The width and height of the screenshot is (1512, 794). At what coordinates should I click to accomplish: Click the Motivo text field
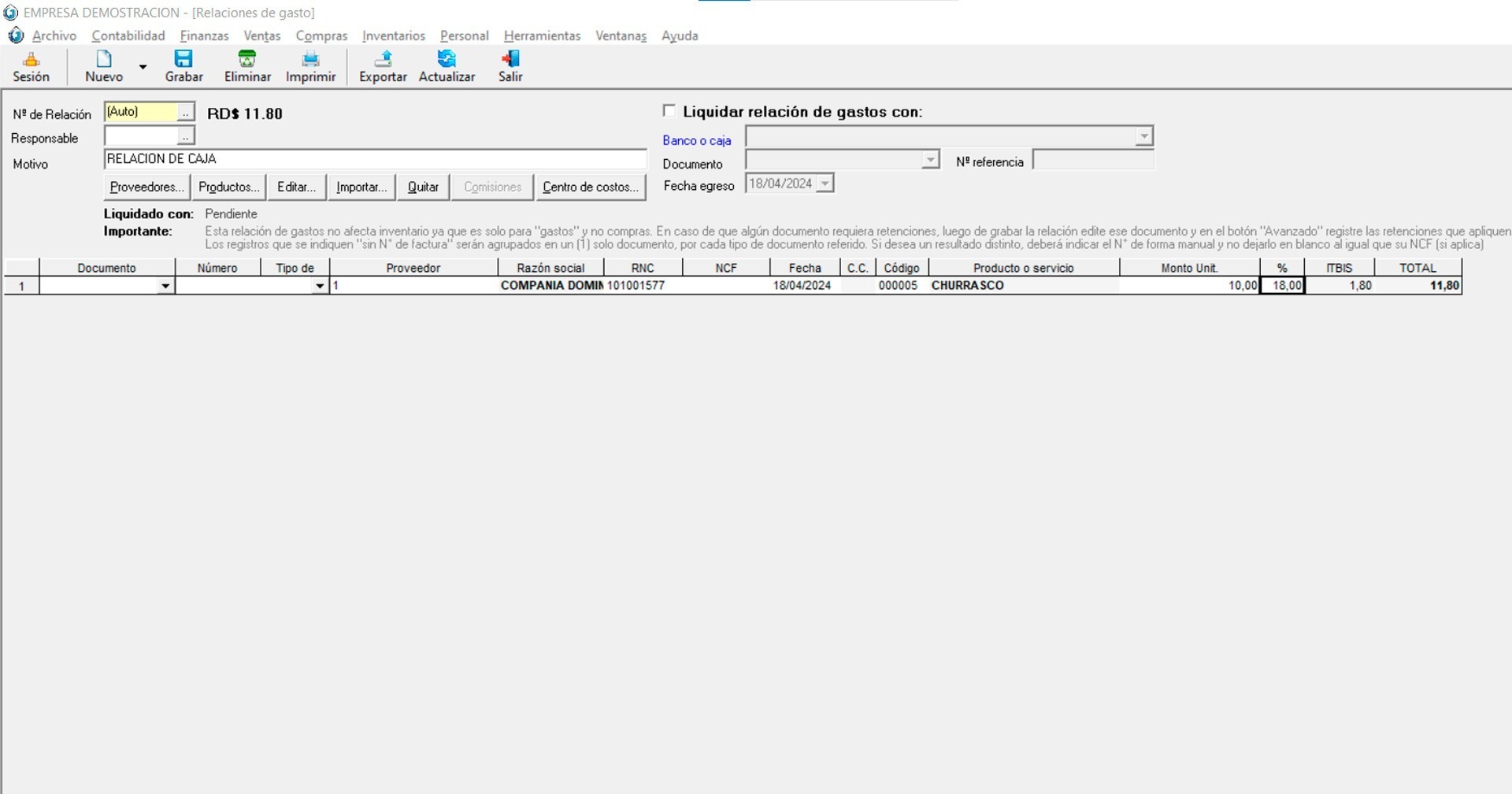[375, 159]
